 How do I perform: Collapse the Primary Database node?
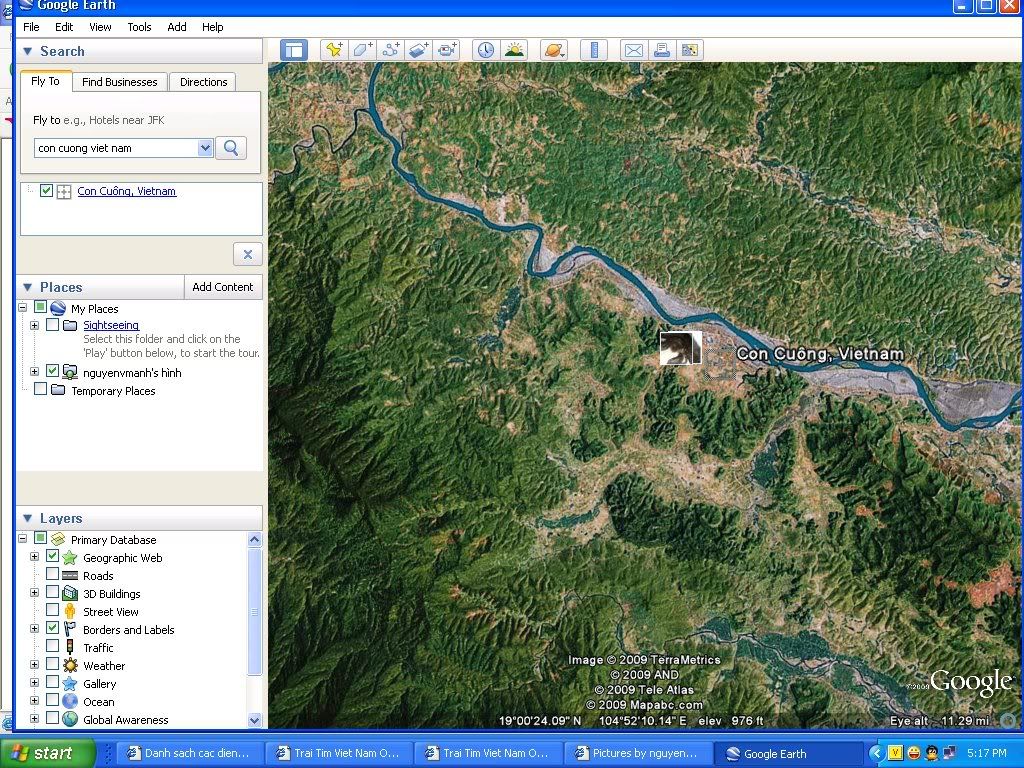click(22, 539)
